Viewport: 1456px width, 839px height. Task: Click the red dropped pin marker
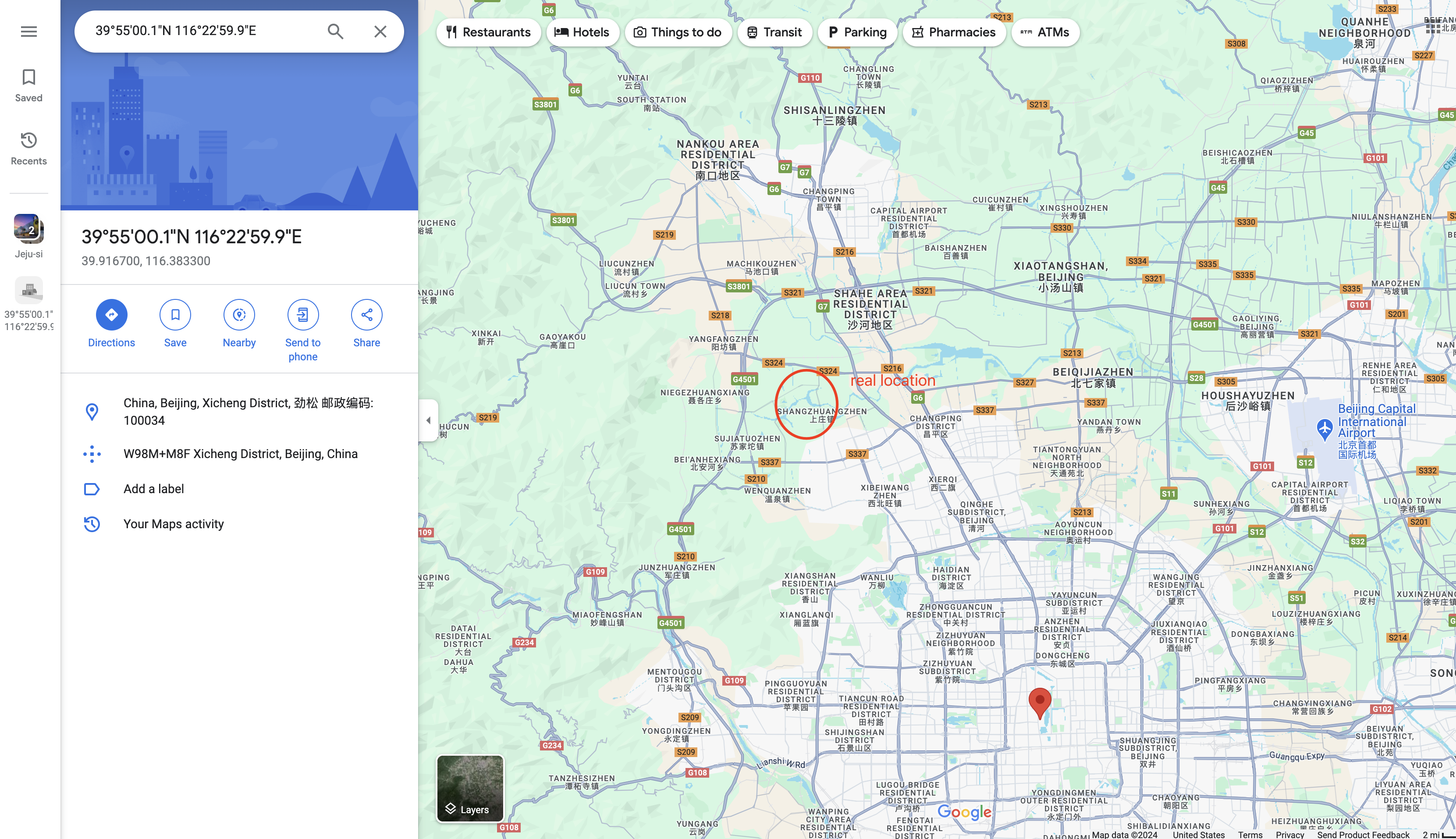point(1040,703)
